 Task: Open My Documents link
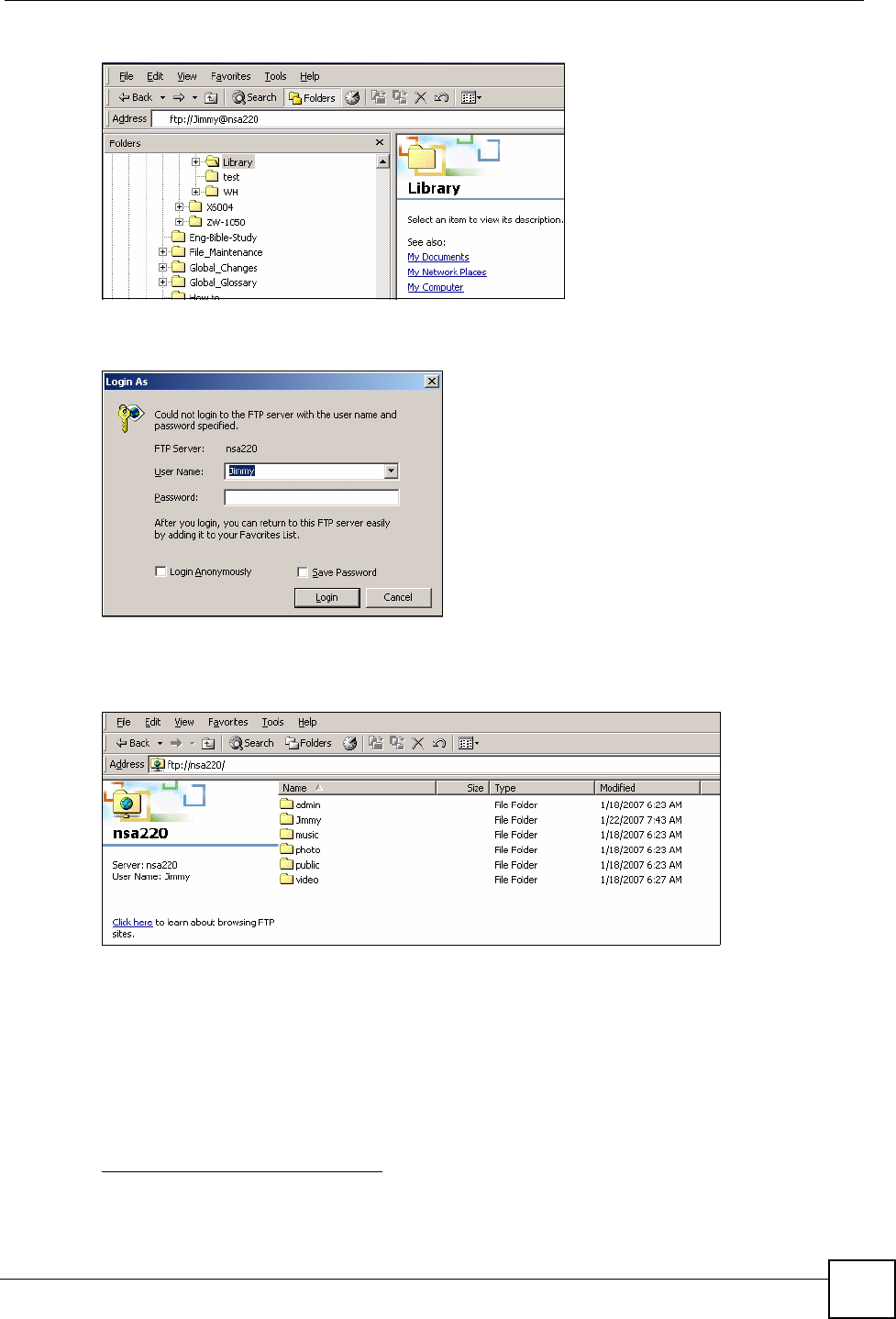pyautogui.click(x=438, y=258)
